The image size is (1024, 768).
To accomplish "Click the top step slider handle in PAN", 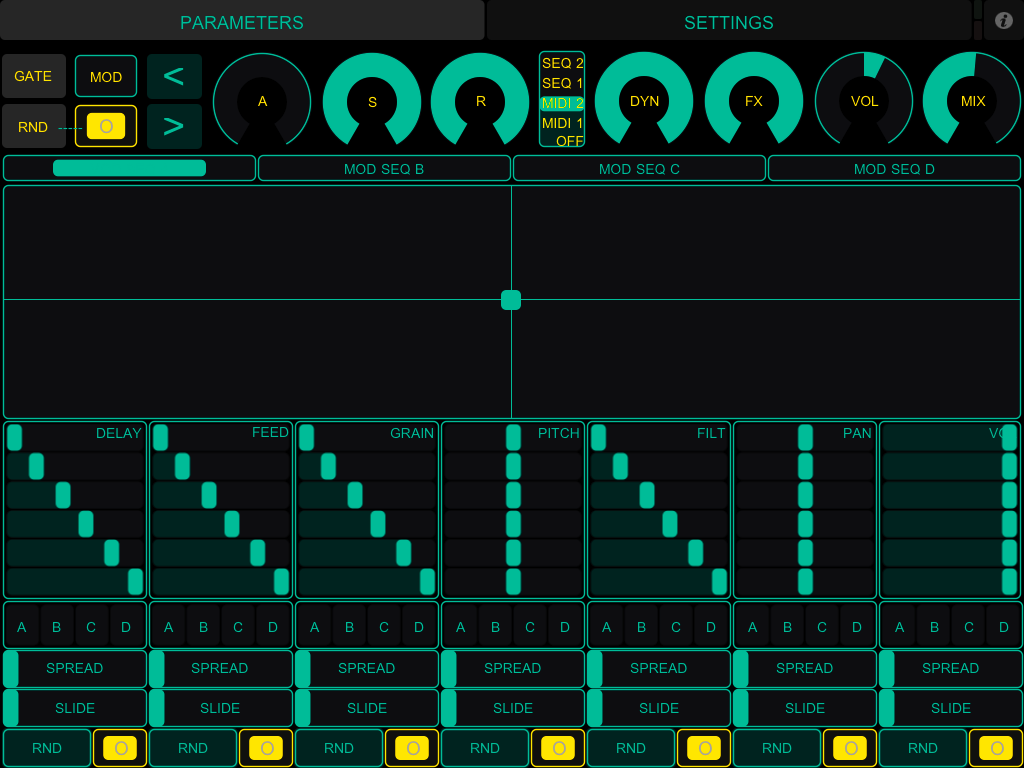I will click(x=805, y=438).
